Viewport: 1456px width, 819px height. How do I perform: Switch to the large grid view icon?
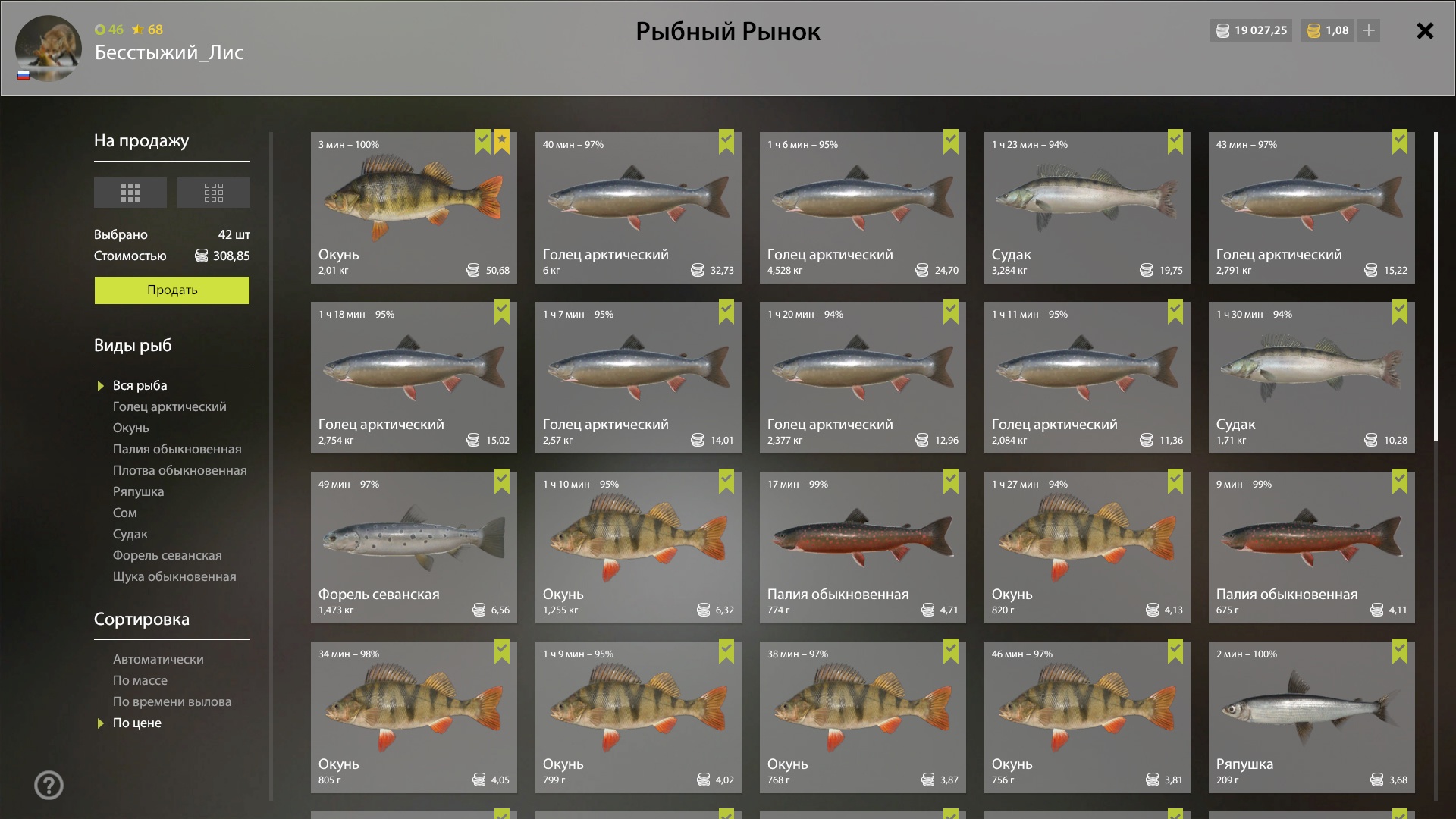coord(130,193)
